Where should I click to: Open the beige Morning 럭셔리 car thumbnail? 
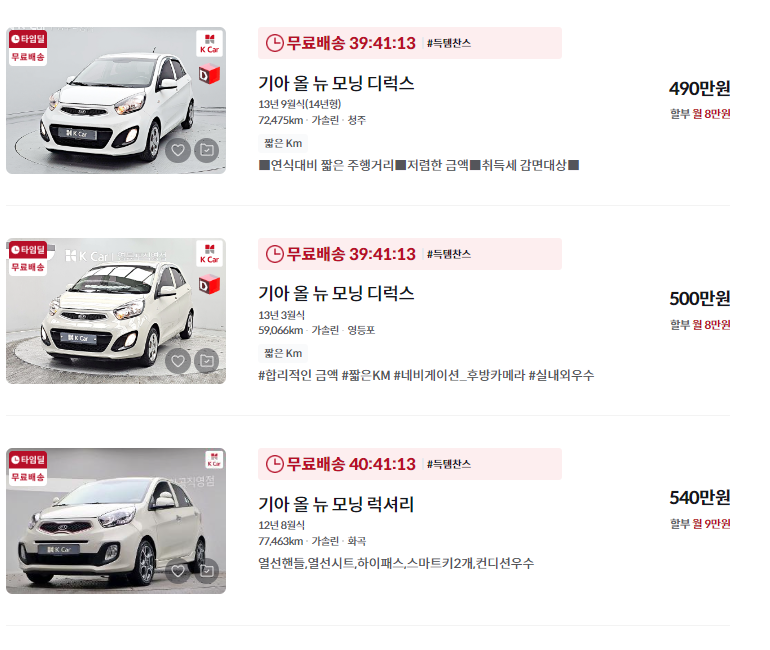[x=116, y=521]
